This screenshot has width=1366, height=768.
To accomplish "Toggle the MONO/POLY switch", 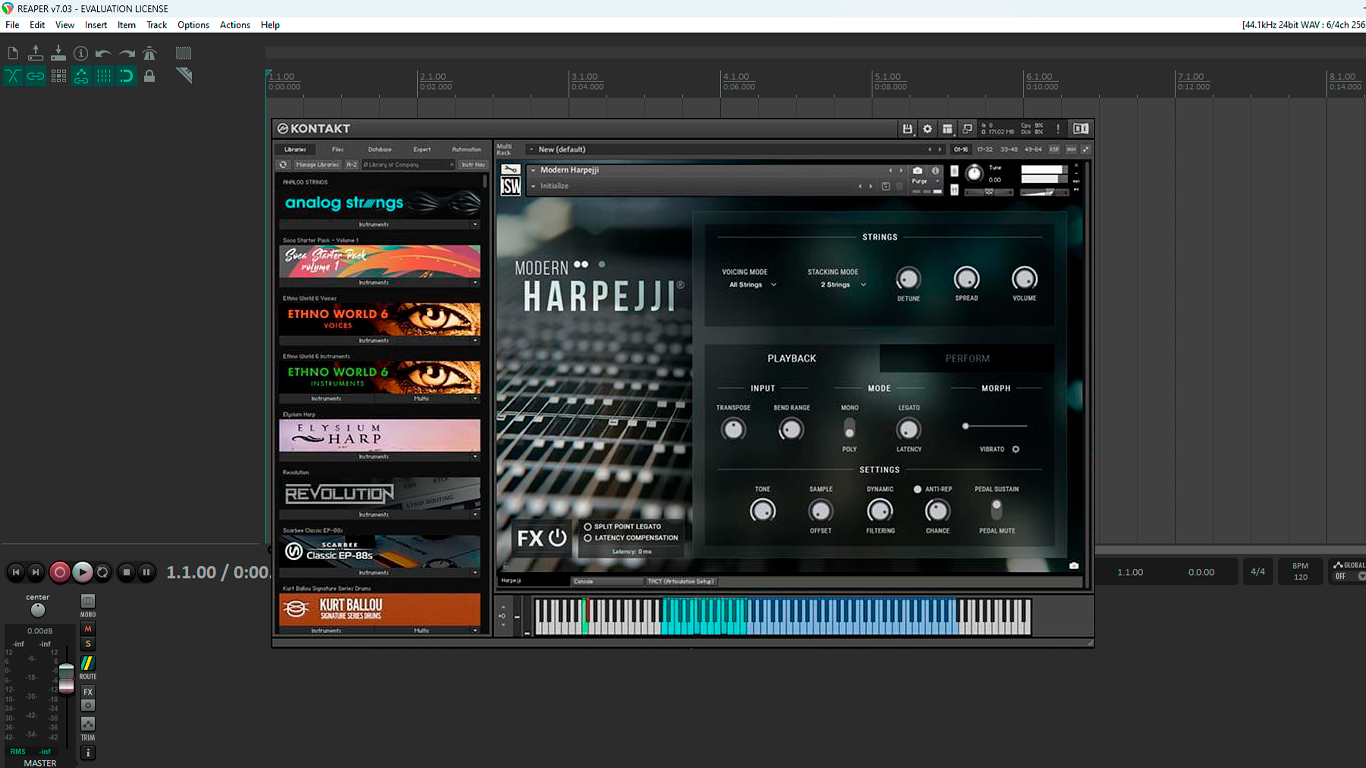I will [x=849, y=428].
